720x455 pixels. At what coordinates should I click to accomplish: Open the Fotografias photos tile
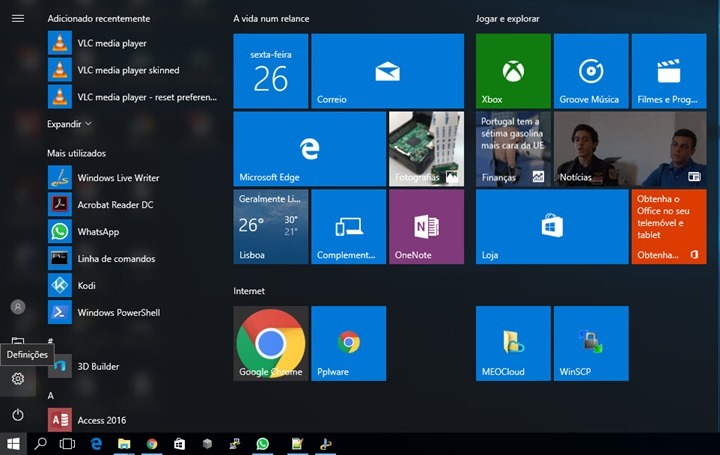[x=426, y=149]
